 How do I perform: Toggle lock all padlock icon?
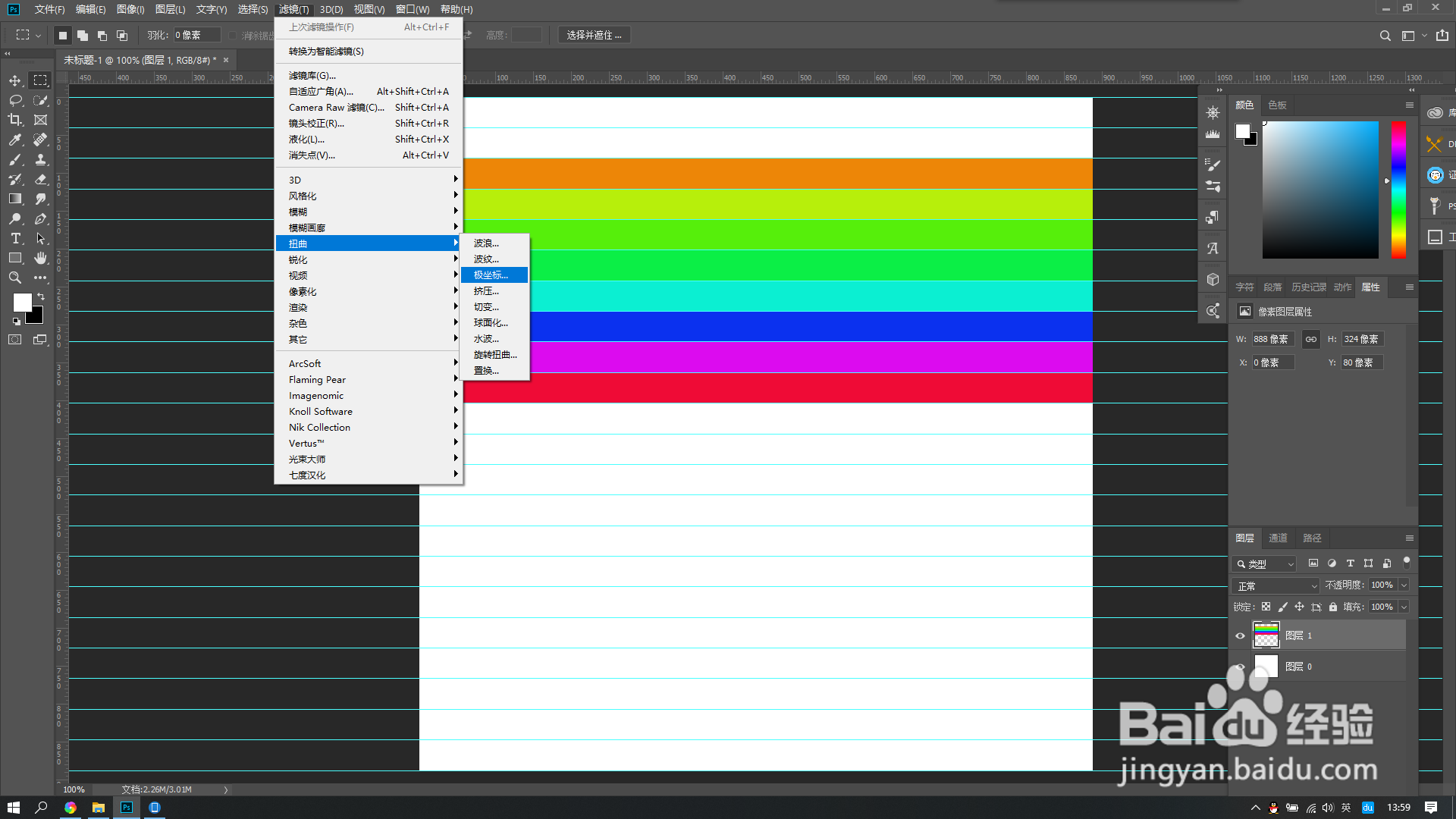point(1333,607)
